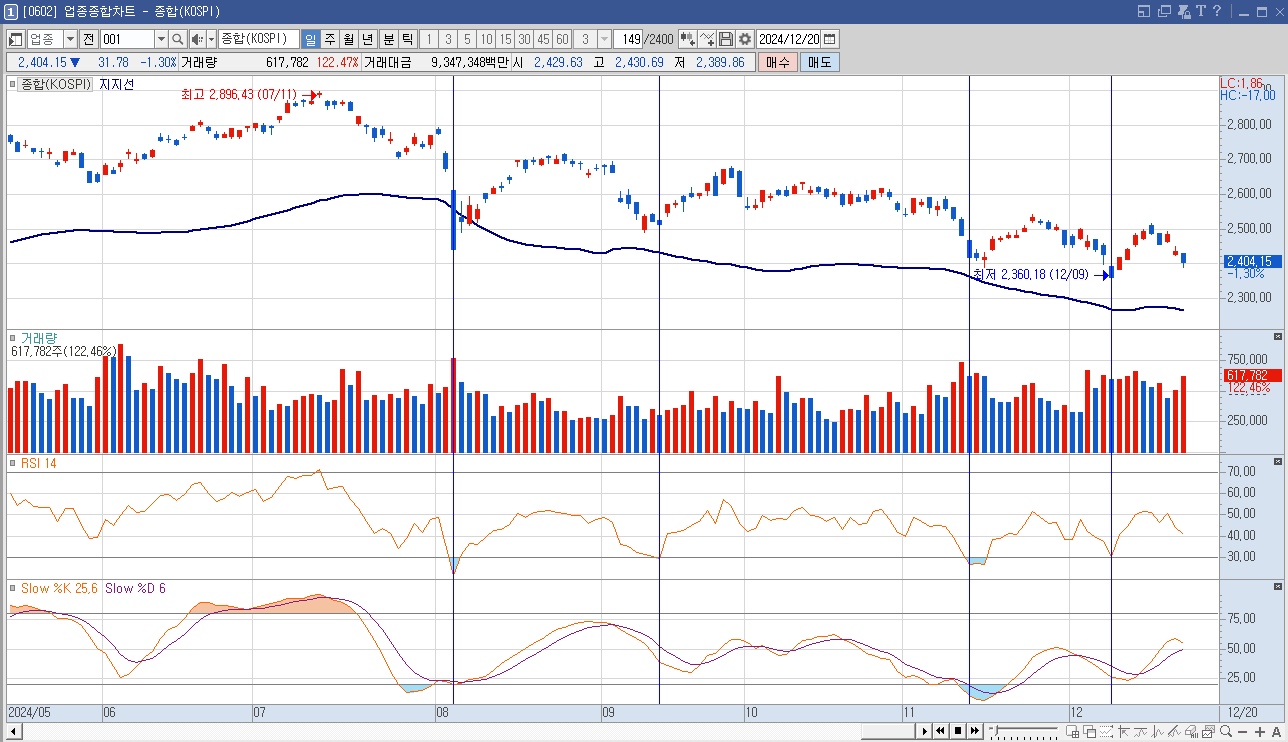Click the A text icon at the bottom right
This screenshot has height=742, width=1288.
pyautogui.click(x=1276, y=732)
